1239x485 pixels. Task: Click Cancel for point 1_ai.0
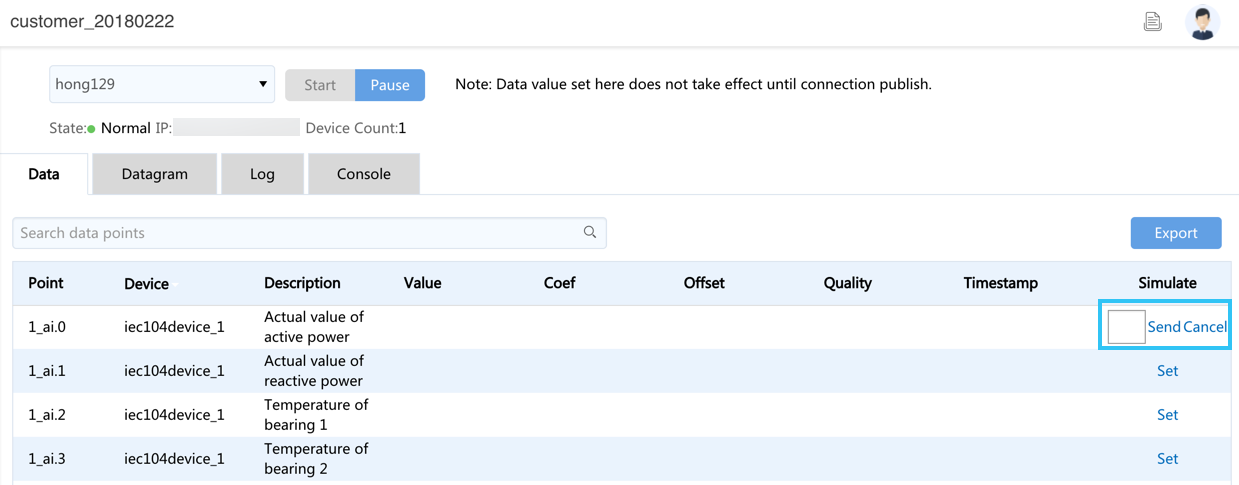1205,327
